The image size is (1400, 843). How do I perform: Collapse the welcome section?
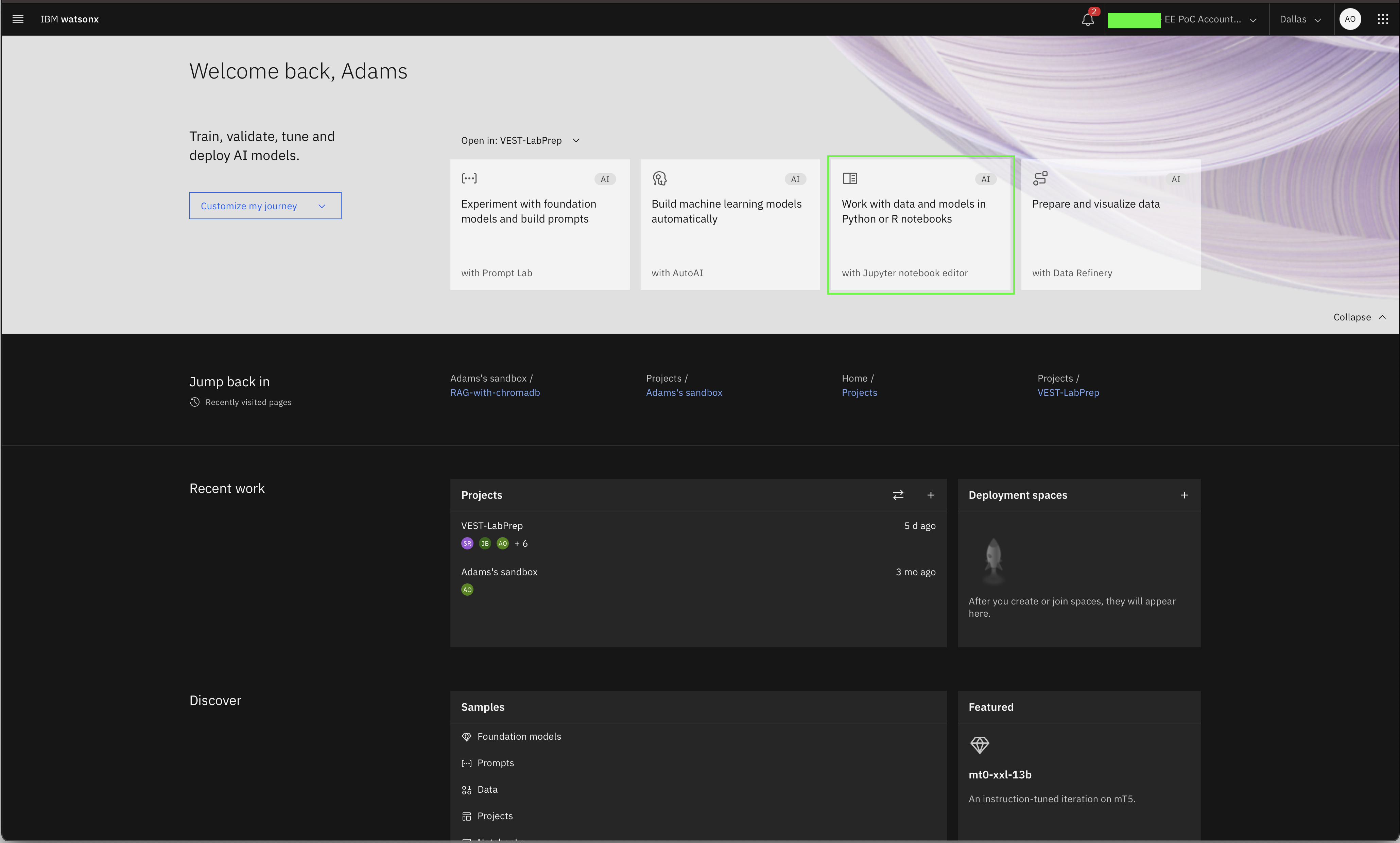(1359, 317)
